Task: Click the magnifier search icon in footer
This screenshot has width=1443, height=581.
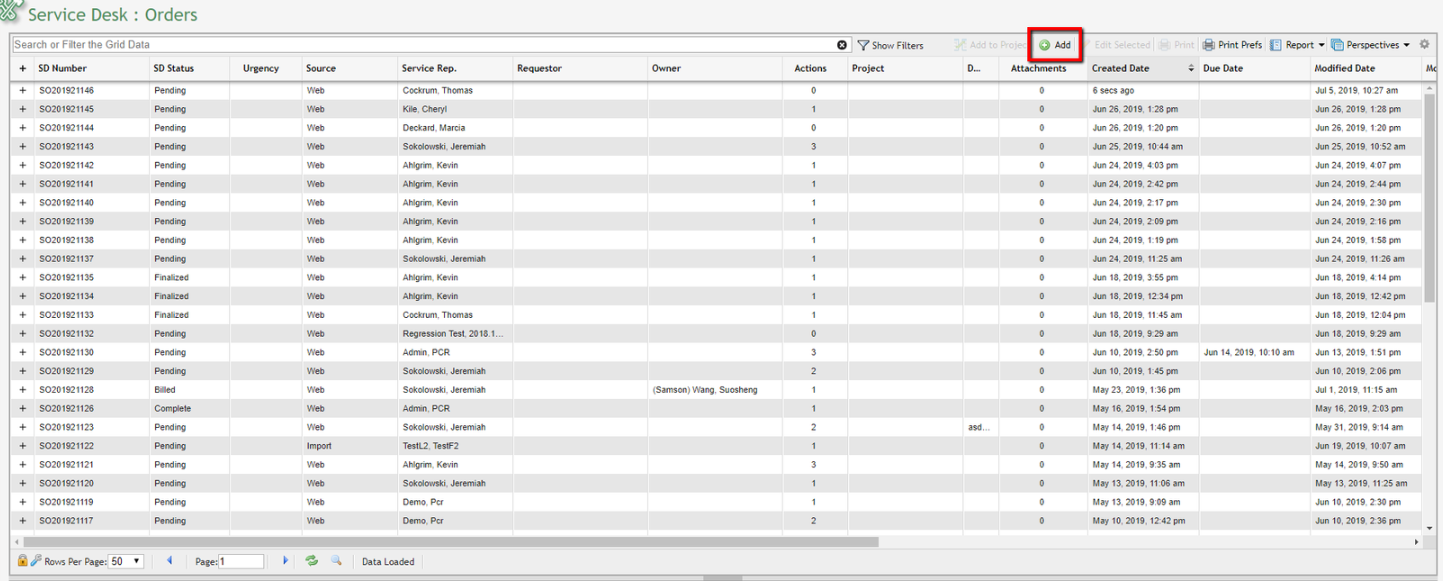Action: coord(337,561)
